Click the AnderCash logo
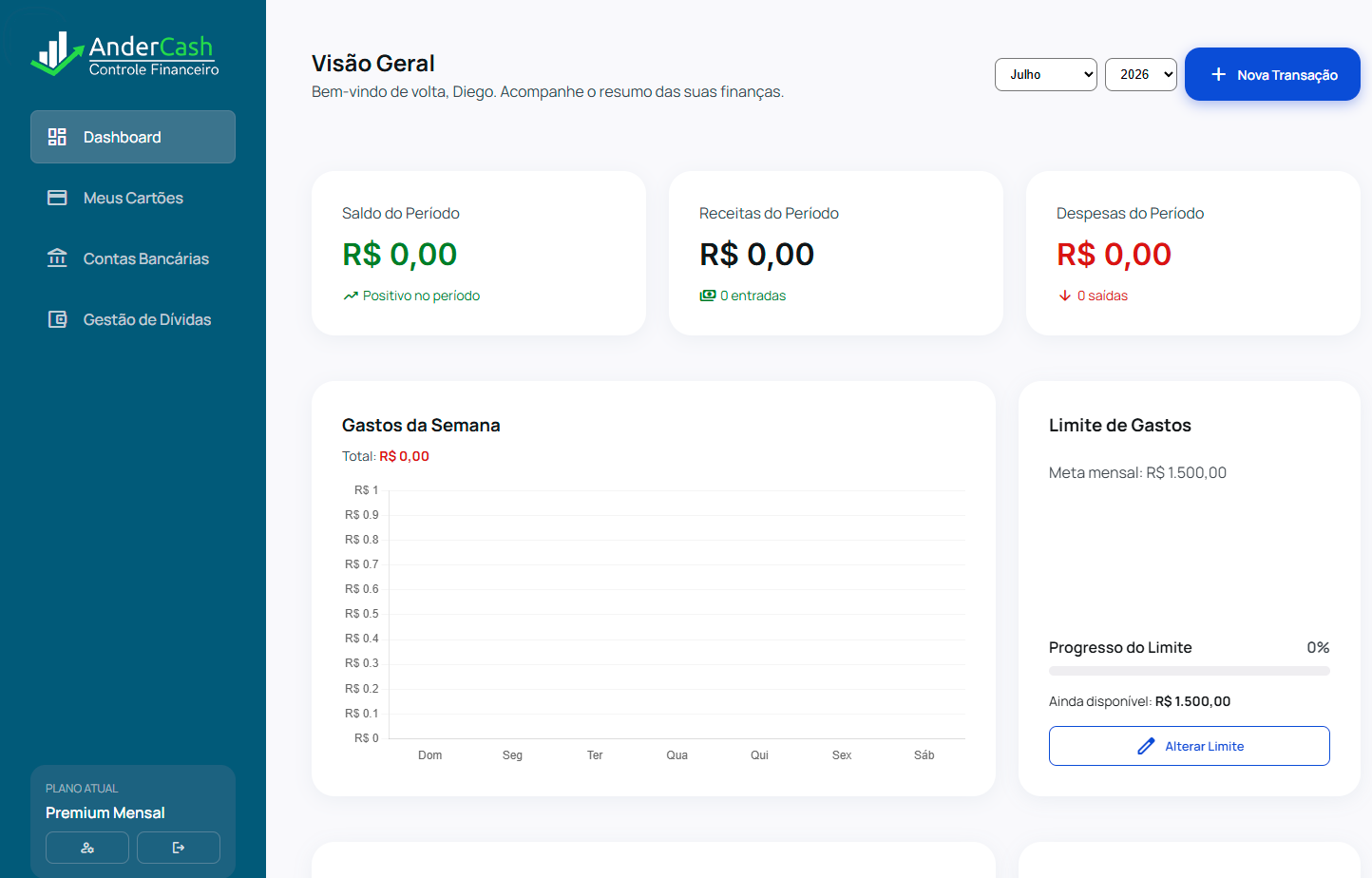Viewport: 1372px width, 878px height. point(124,54)
